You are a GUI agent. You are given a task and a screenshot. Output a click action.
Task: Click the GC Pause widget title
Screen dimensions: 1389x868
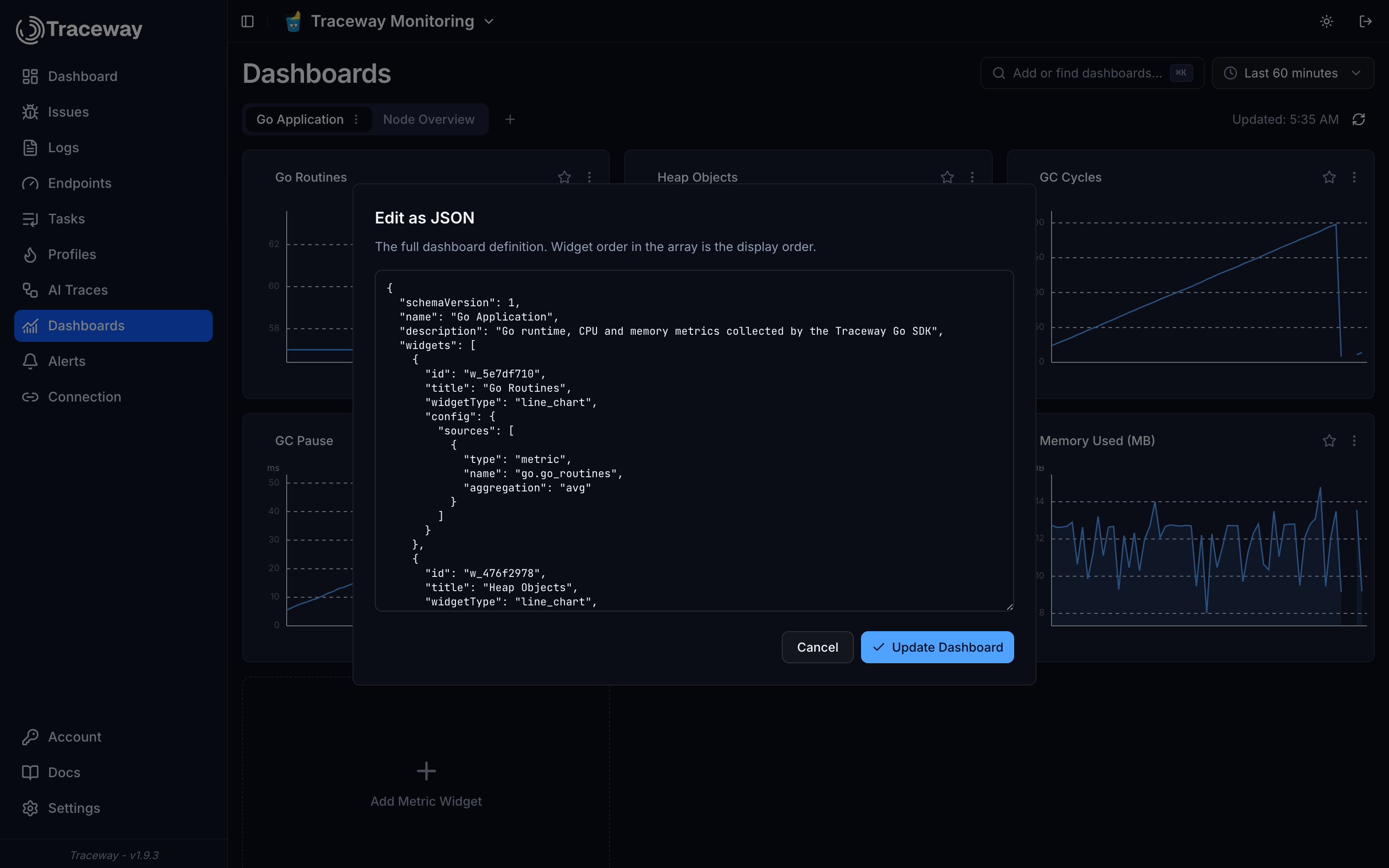pos(304,441)
